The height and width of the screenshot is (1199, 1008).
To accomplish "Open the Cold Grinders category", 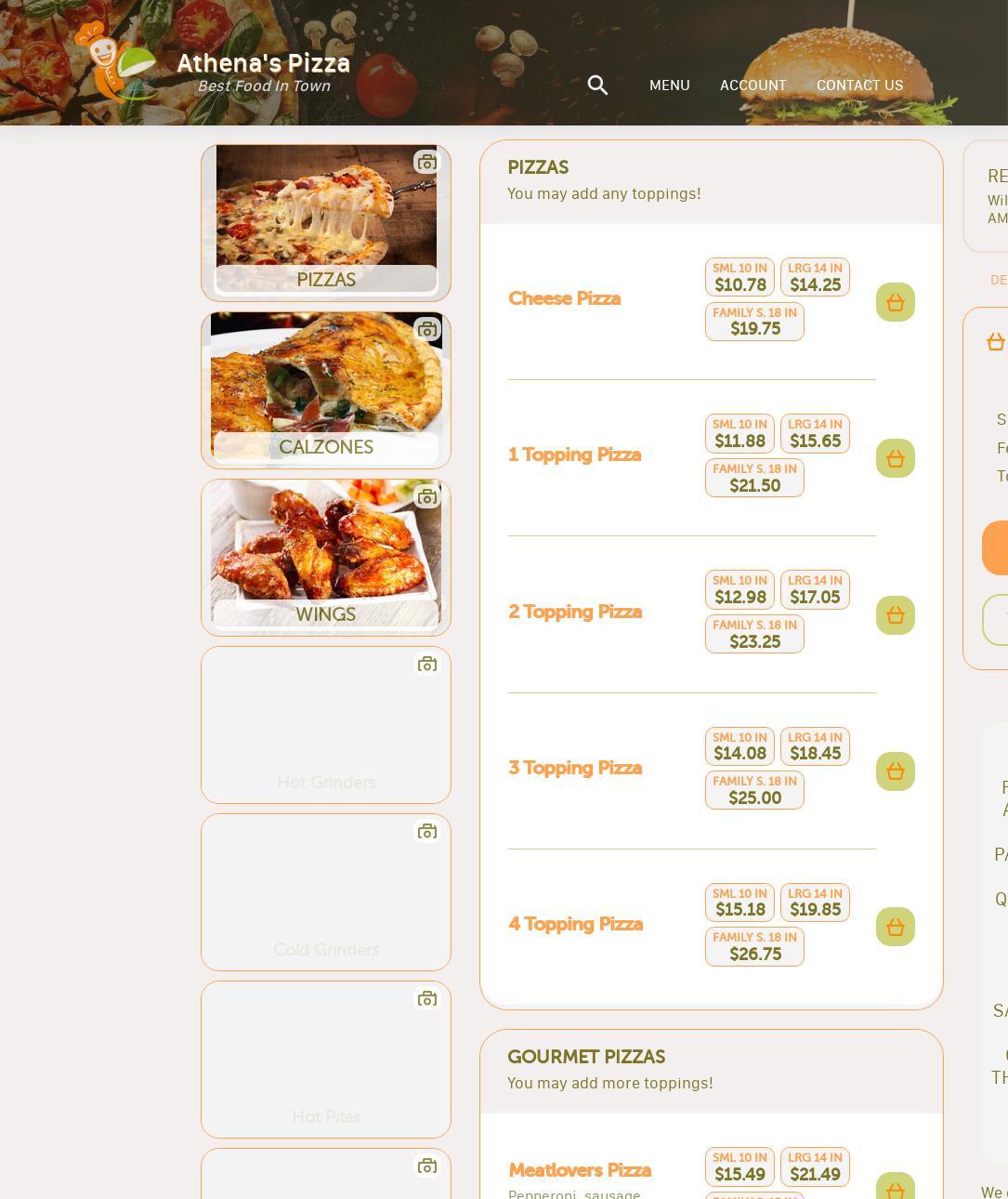I will (326, 892).
